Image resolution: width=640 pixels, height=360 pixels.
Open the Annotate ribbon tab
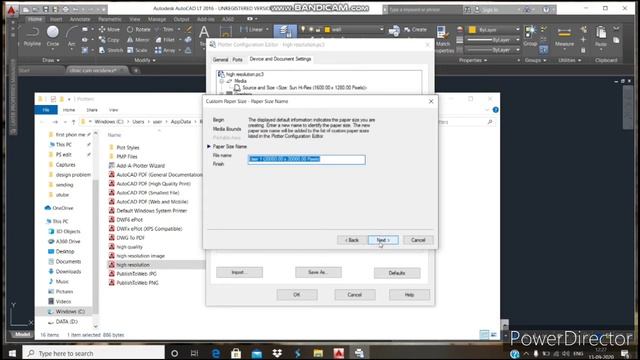80,19
